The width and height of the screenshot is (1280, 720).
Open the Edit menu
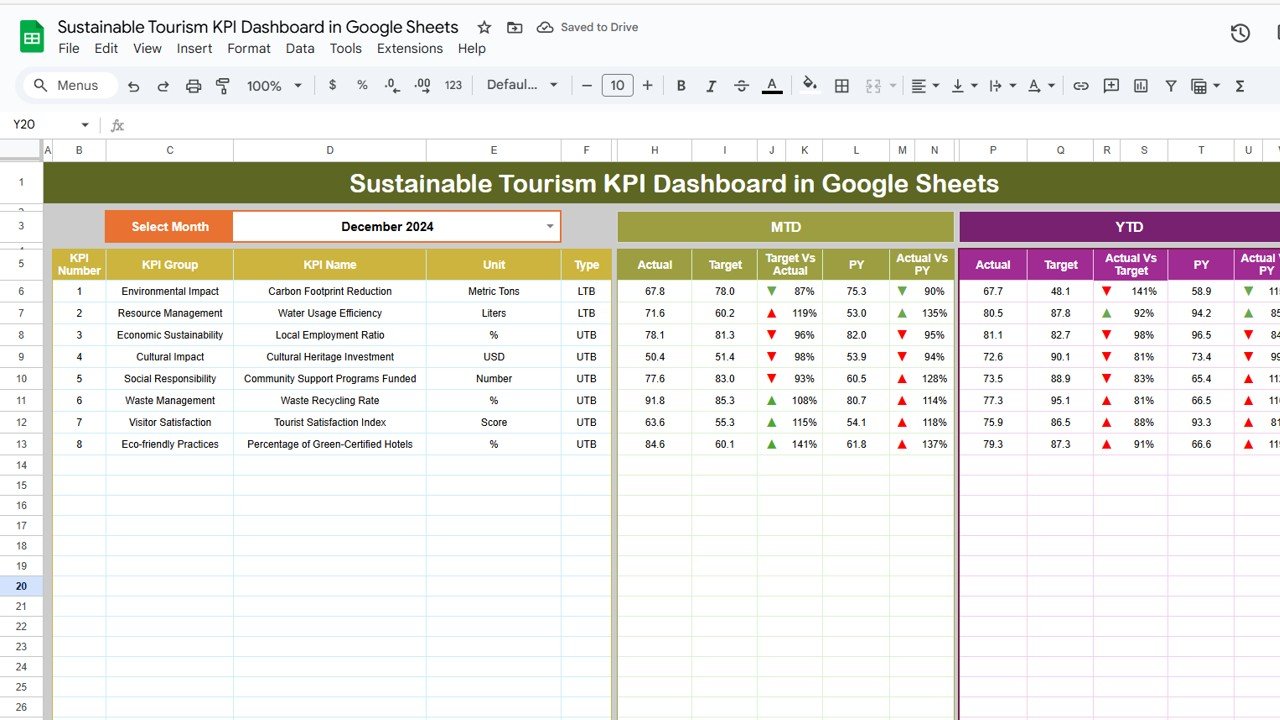(106, 48)
